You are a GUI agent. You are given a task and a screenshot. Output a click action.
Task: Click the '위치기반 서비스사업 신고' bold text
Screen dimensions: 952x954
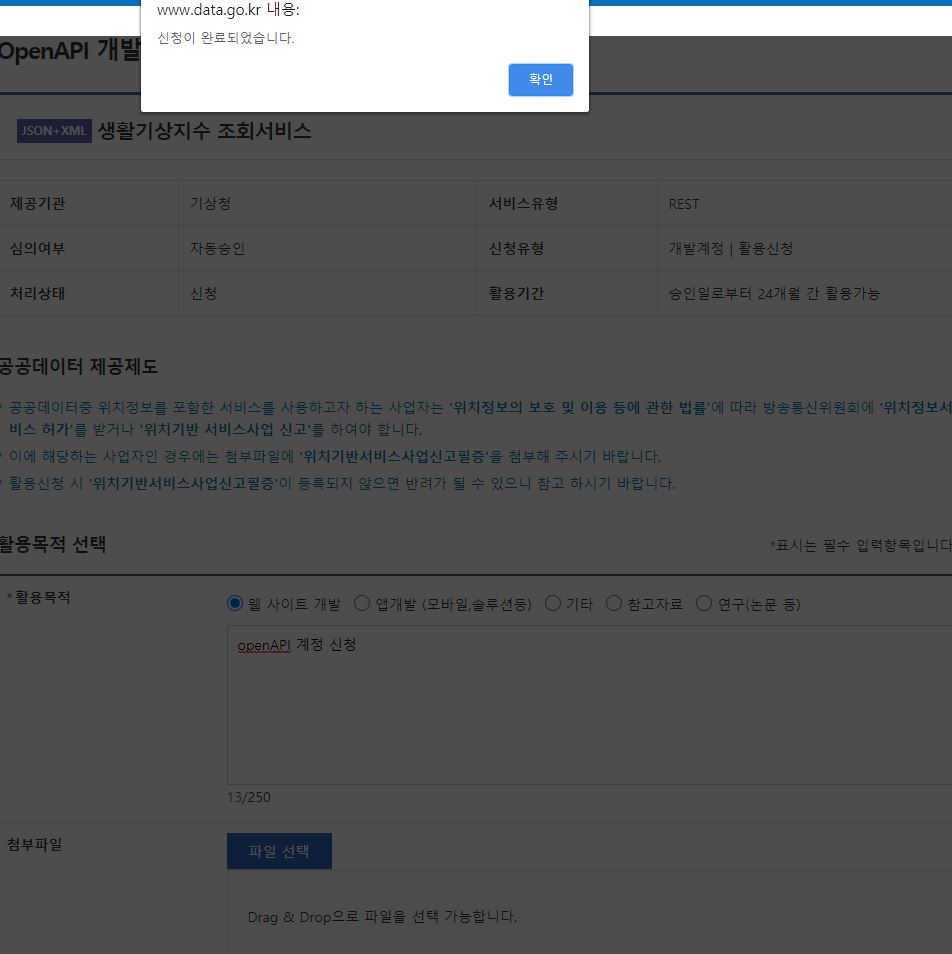point(226,429)
